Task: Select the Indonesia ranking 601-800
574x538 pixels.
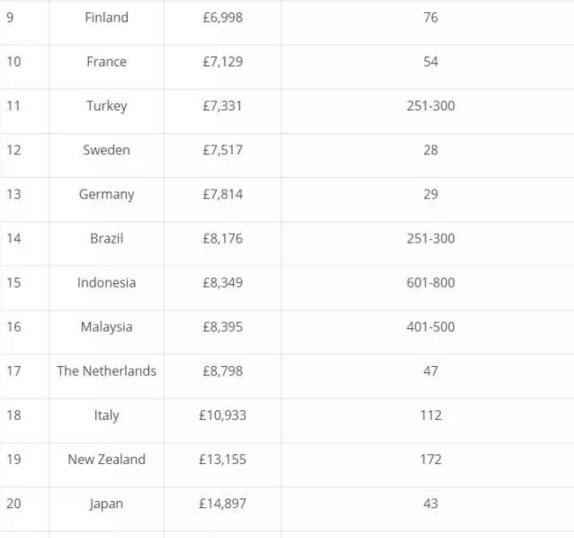Action: pos(430,283)
